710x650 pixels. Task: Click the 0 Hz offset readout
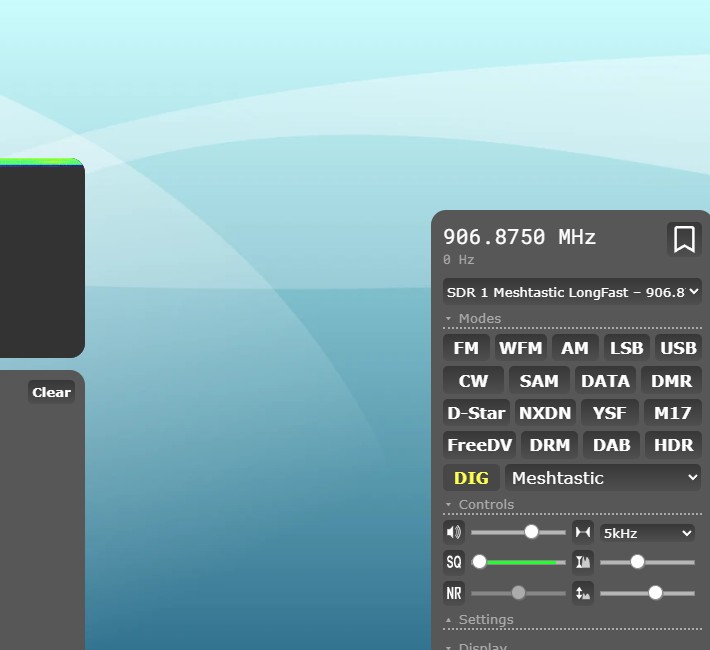click(459, 260)
